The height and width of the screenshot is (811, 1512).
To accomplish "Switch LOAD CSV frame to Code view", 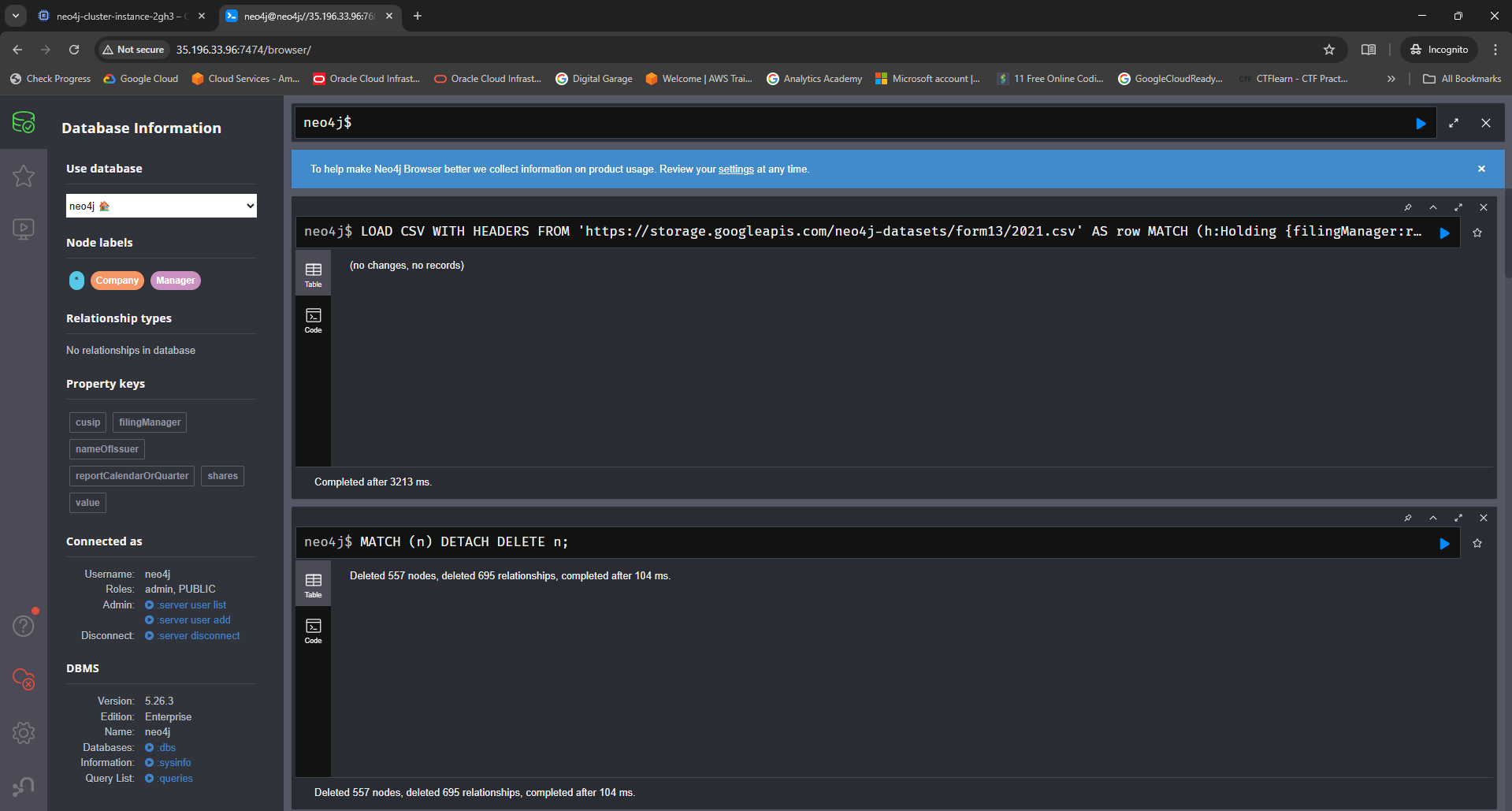I will (314, 320).
